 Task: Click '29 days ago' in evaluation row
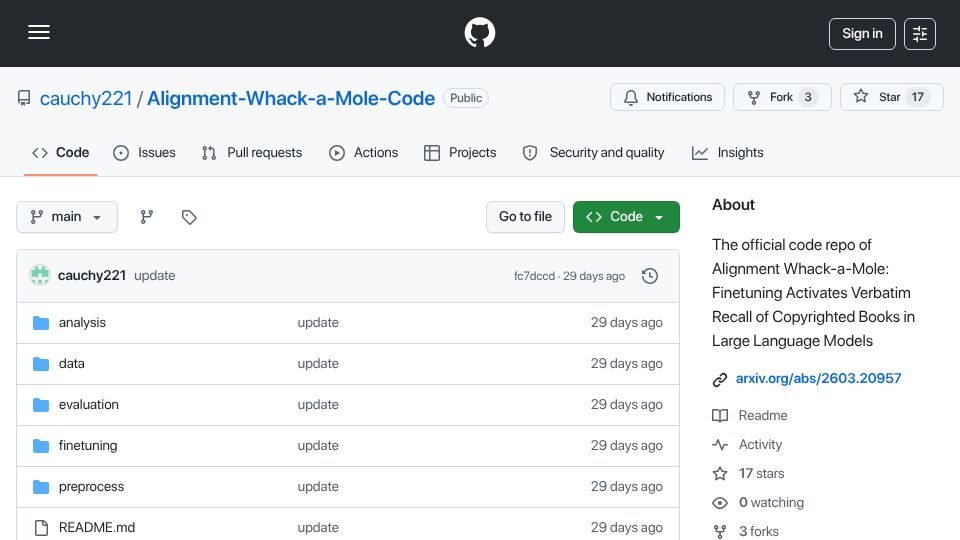pos(626,405)
